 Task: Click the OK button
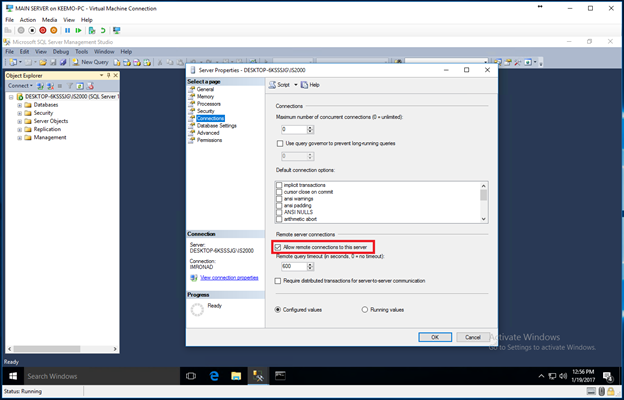click(x=435, y=337)
